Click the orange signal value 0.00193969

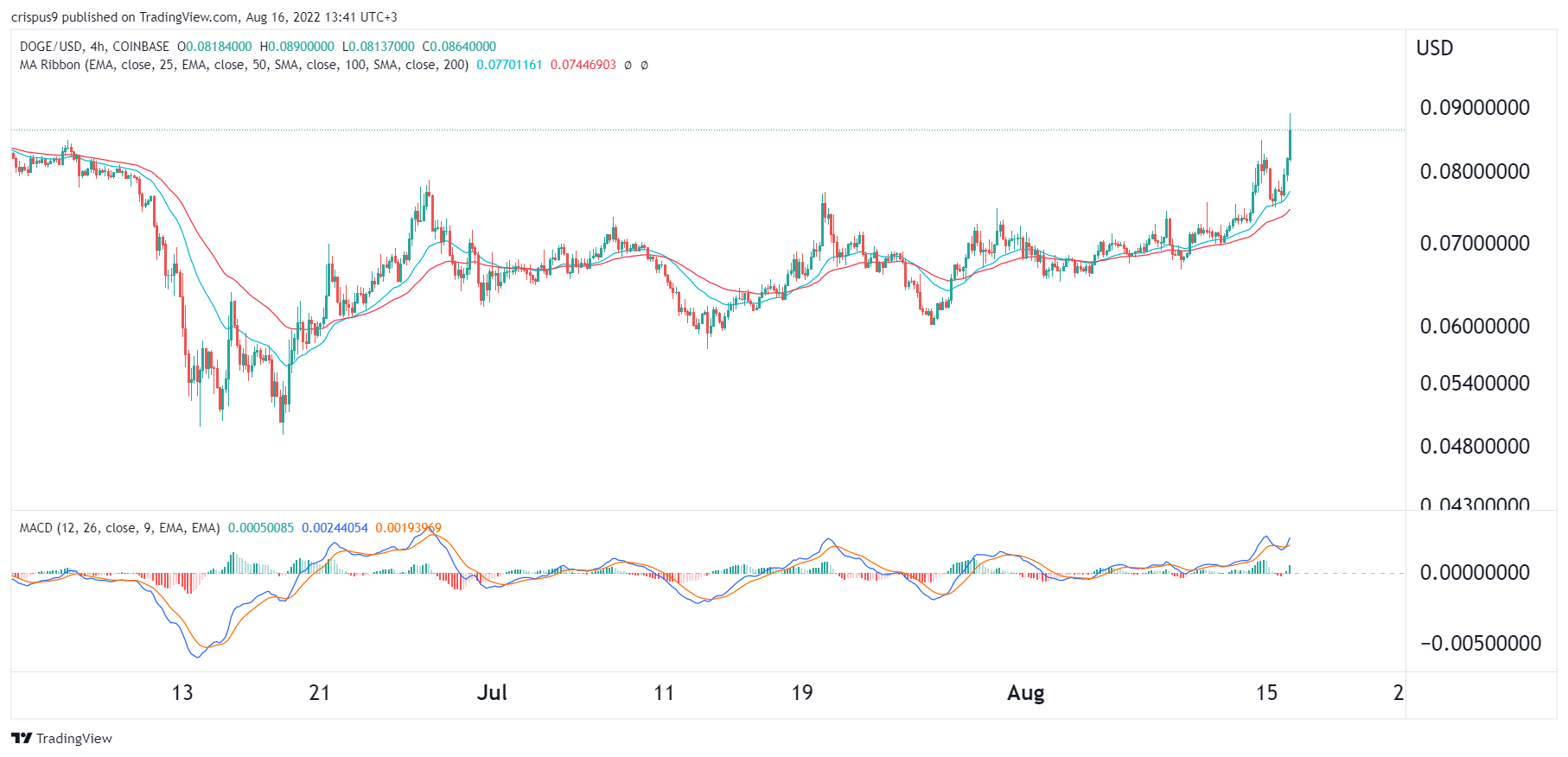tap(408, 528)
